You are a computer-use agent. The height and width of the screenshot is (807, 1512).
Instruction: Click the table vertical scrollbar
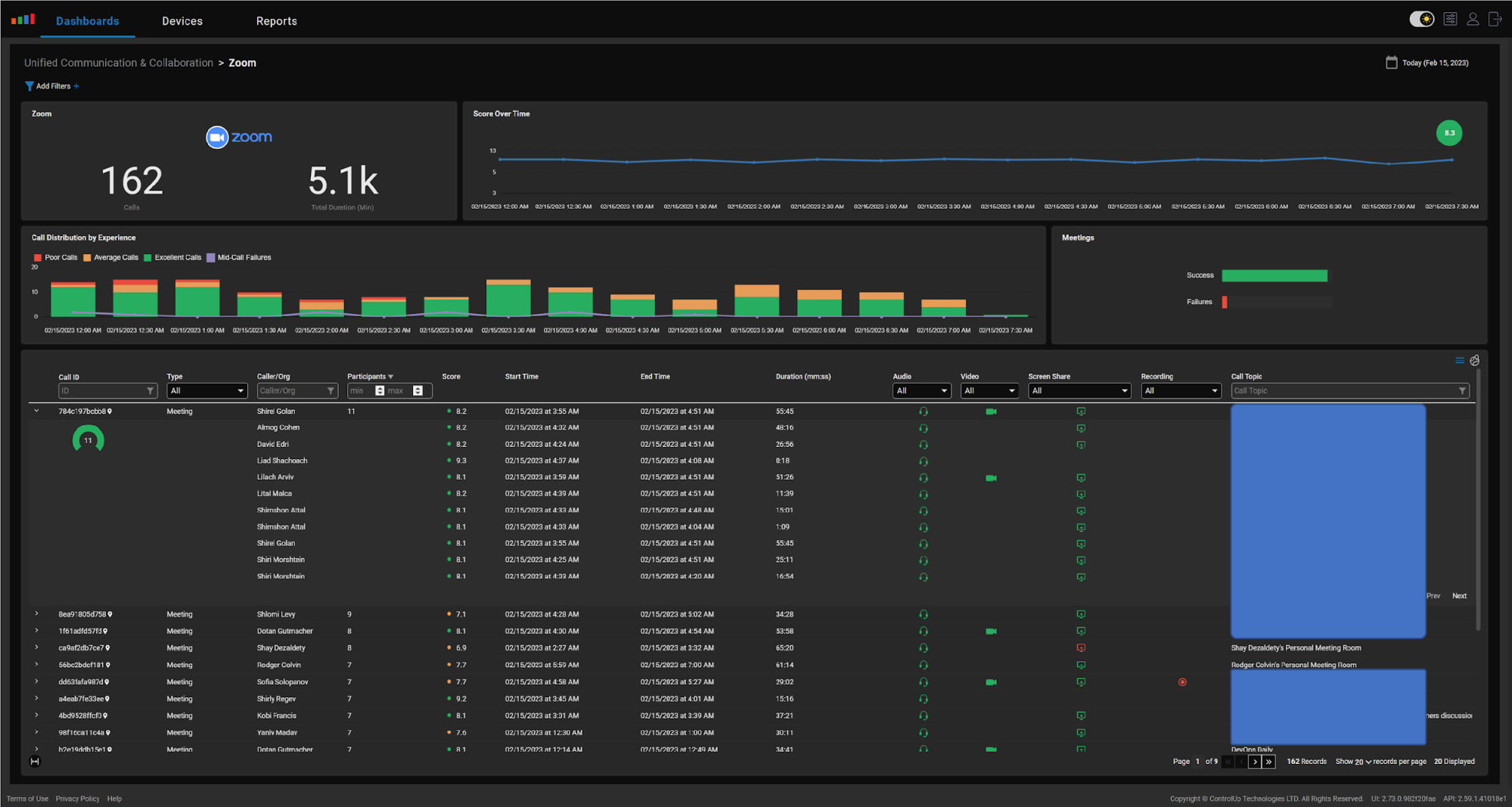tap(1478, 499)
